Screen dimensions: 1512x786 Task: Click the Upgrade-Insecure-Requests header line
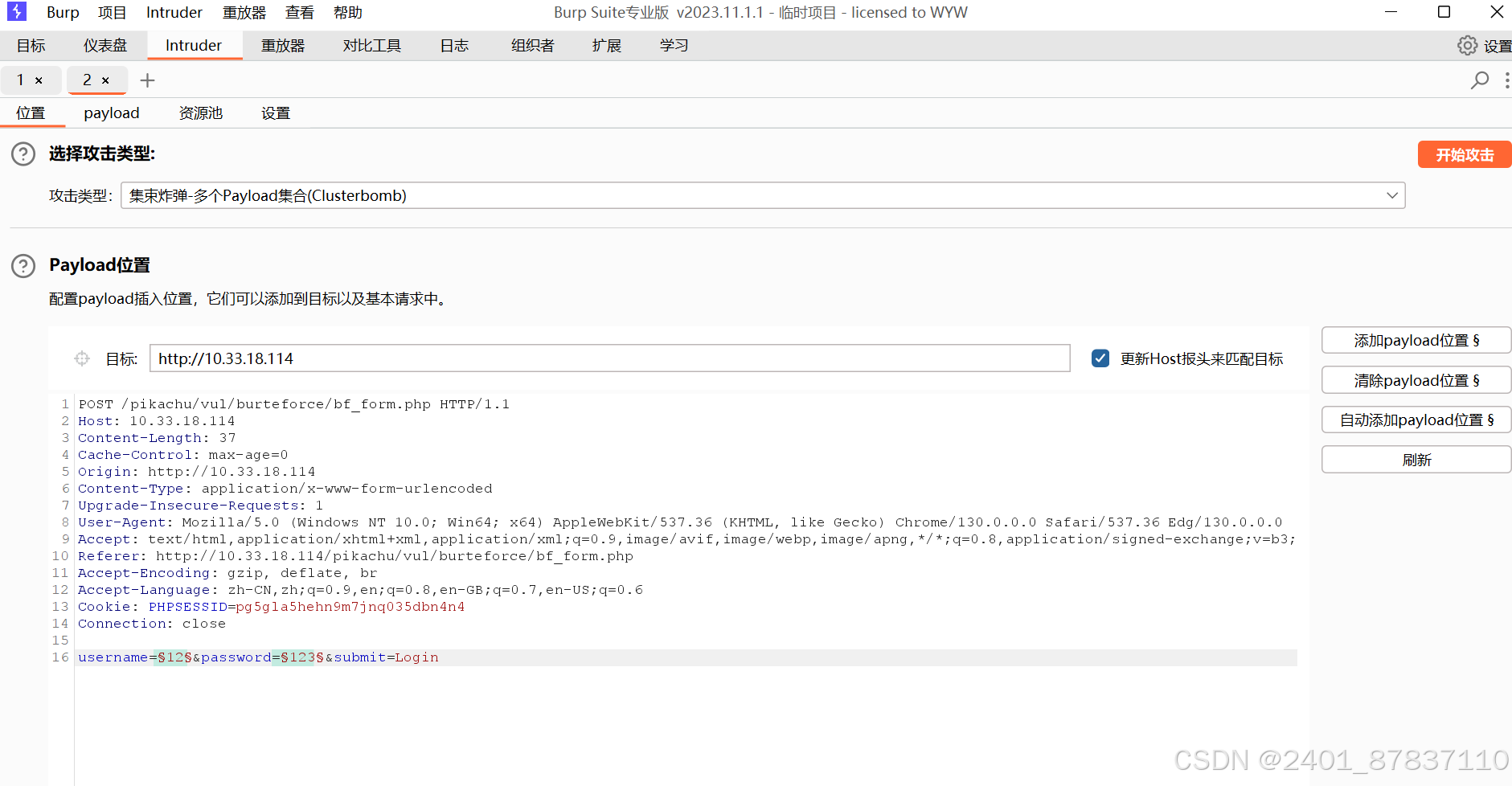tap(201, 506)
